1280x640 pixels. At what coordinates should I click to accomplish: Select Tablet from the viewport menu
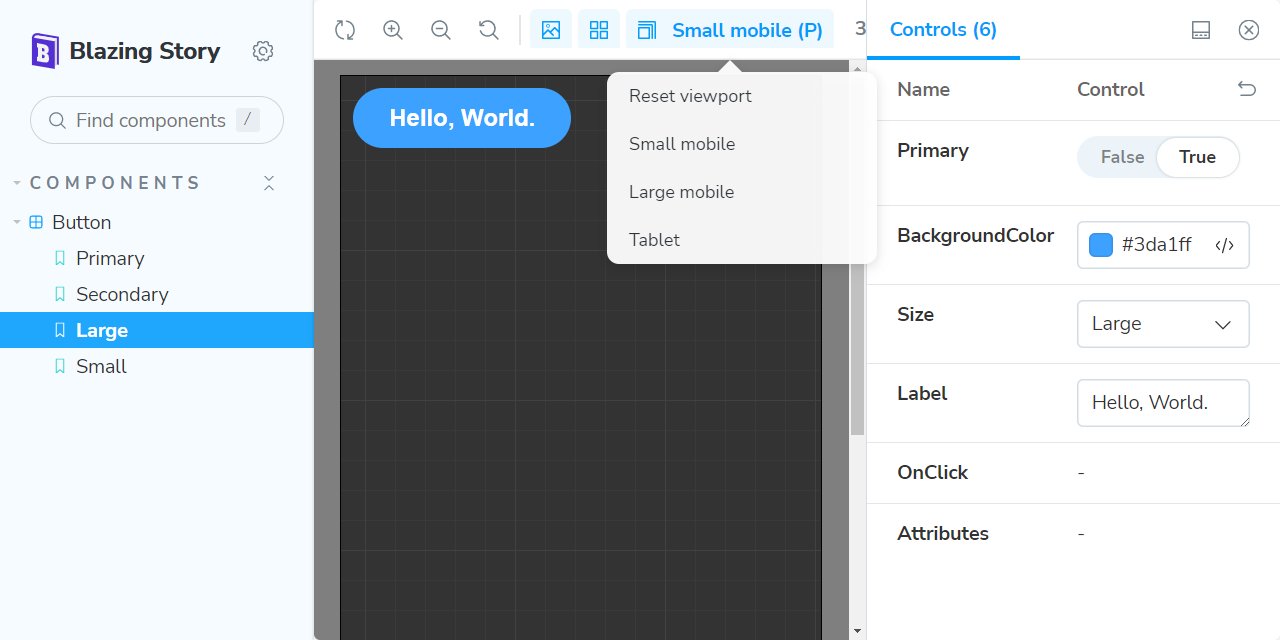654,240
